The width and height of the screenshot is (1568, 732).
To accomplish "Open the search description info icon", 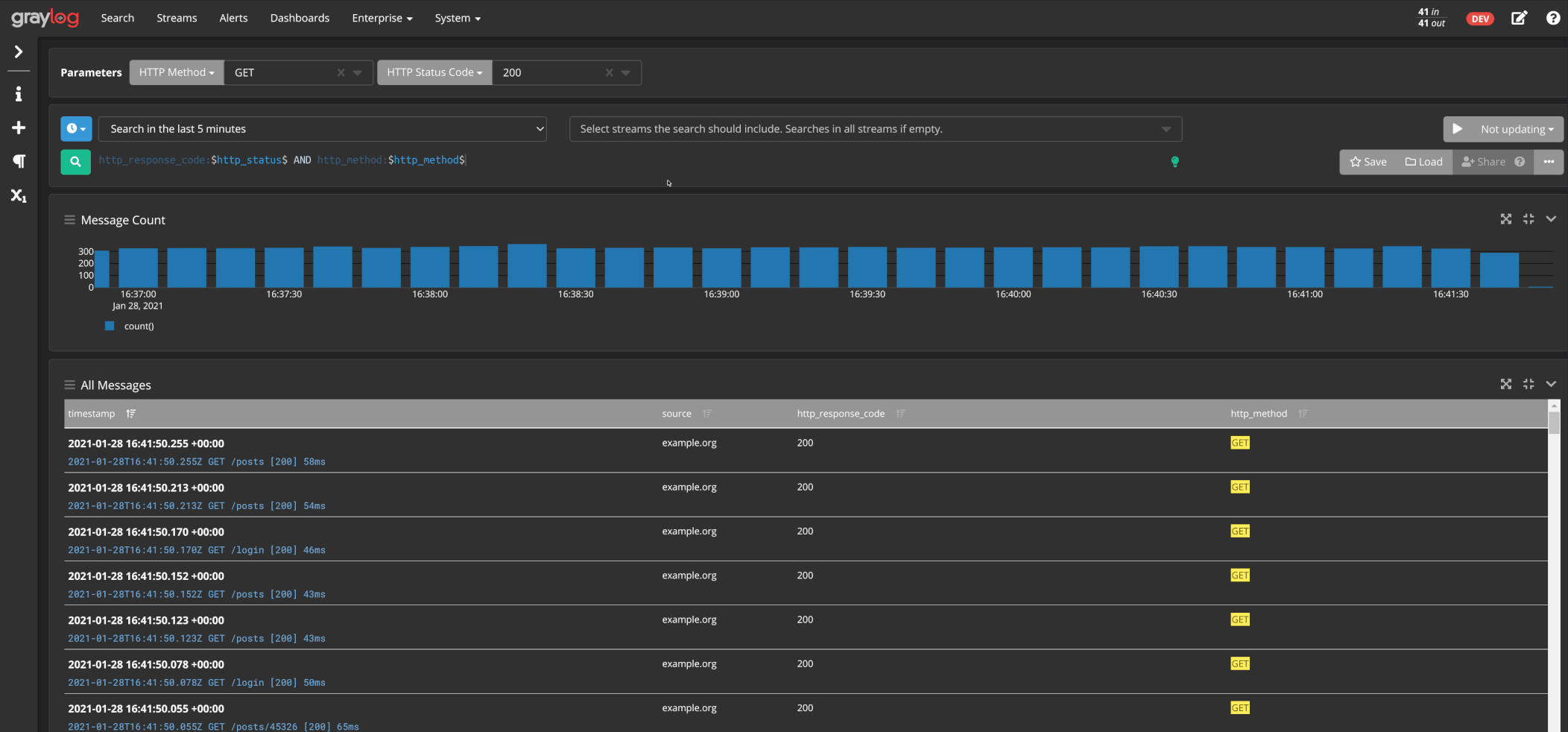I will (x=19, y=94).
